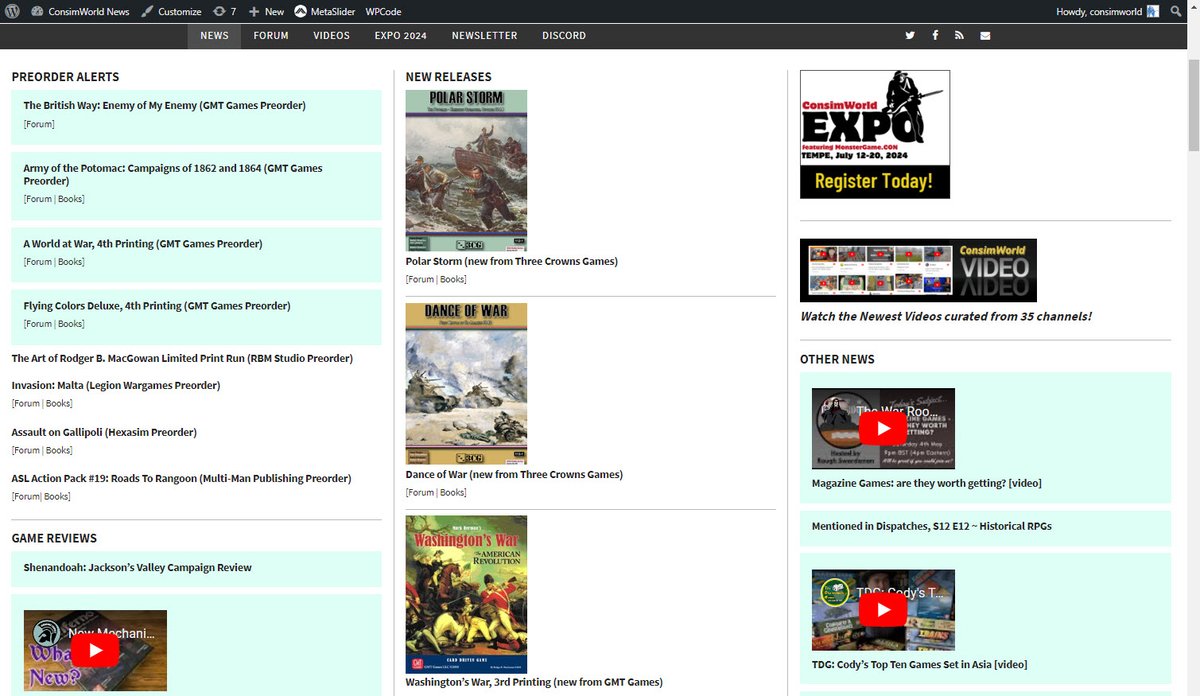Click Forum link under ASL Action Pack #19
Screen dimensions: 1200x696
[x=27, y=497]
